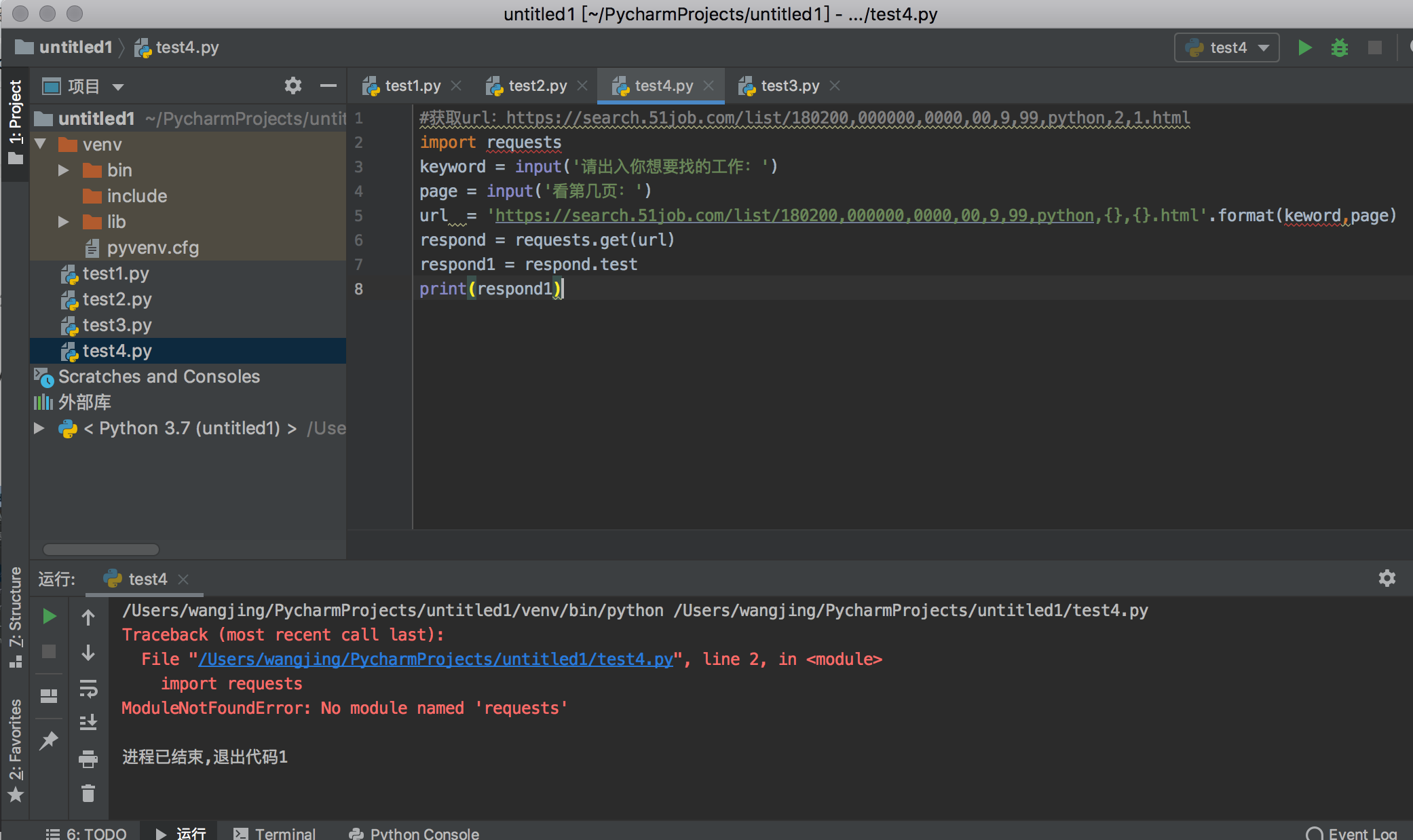Click up arrow in run console
The height and width of the screenshot is (840, 1413).
(x=88, y=617)
